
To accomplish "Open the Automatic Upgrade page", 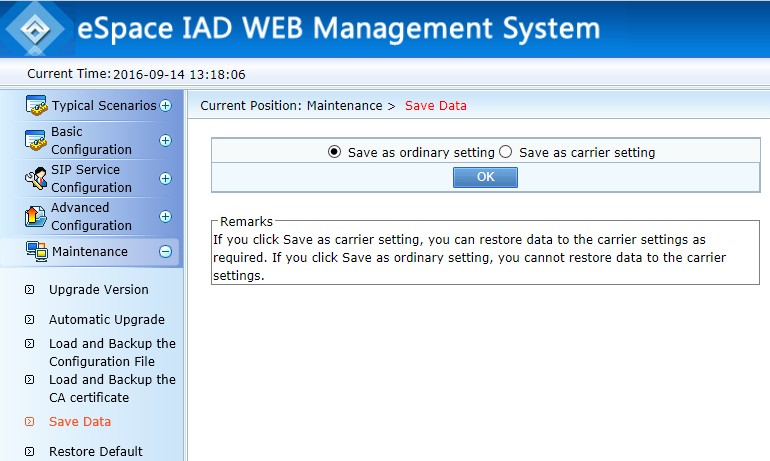I will (106, 320).
